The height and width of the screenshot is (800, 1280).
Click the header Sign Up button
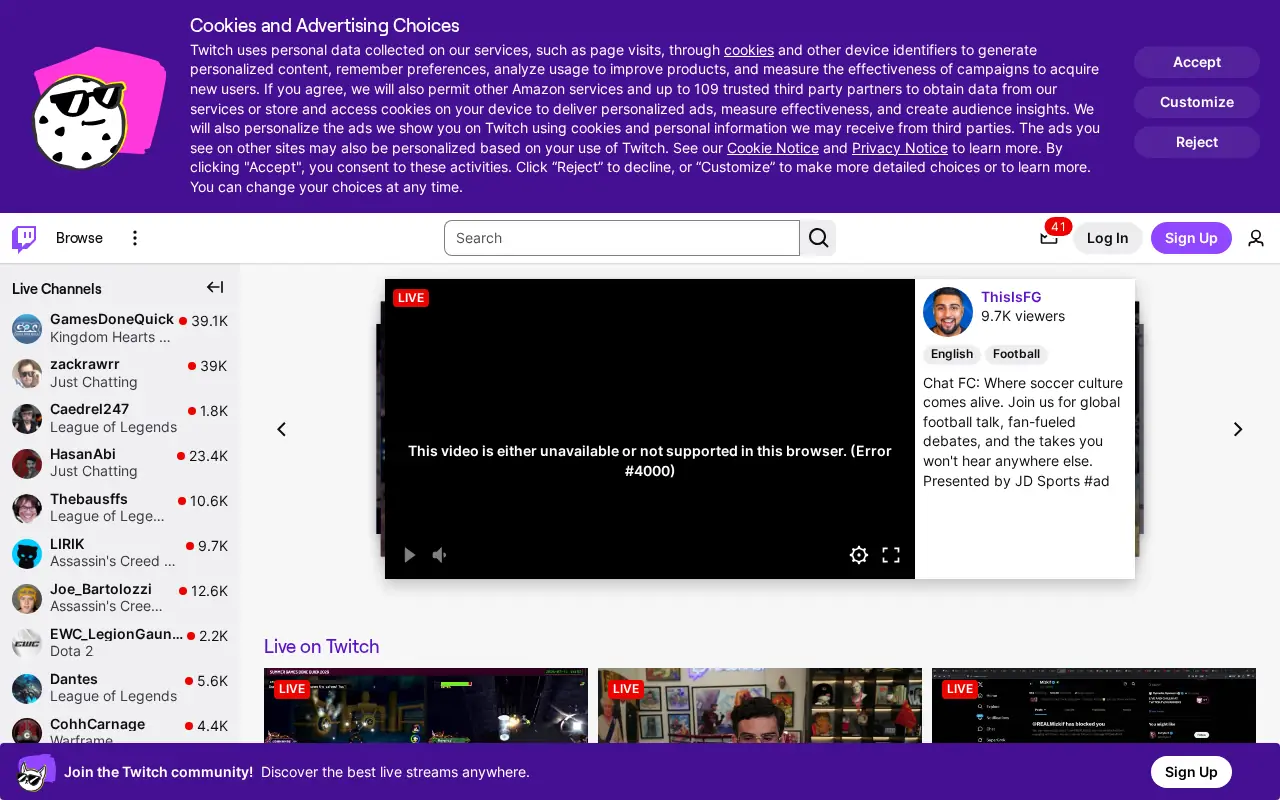pyautogui.click(x=1191, y=238)
